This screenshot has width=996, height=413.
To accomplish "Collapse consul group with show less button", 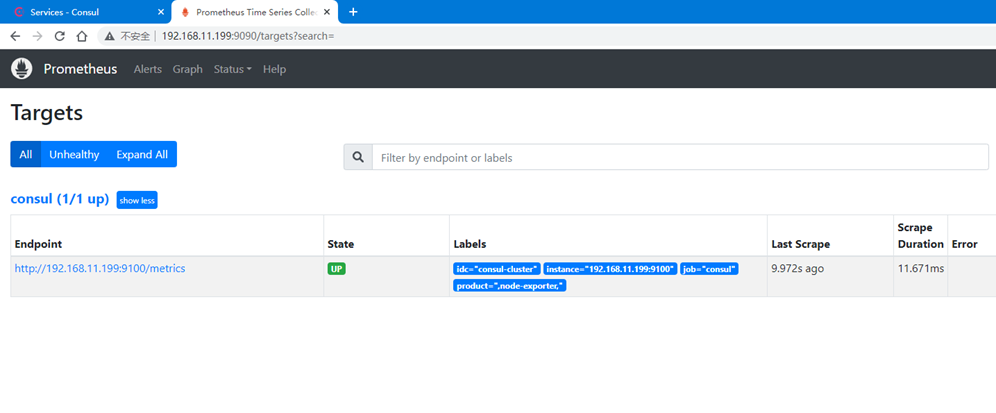I will (x=137, y=200).
